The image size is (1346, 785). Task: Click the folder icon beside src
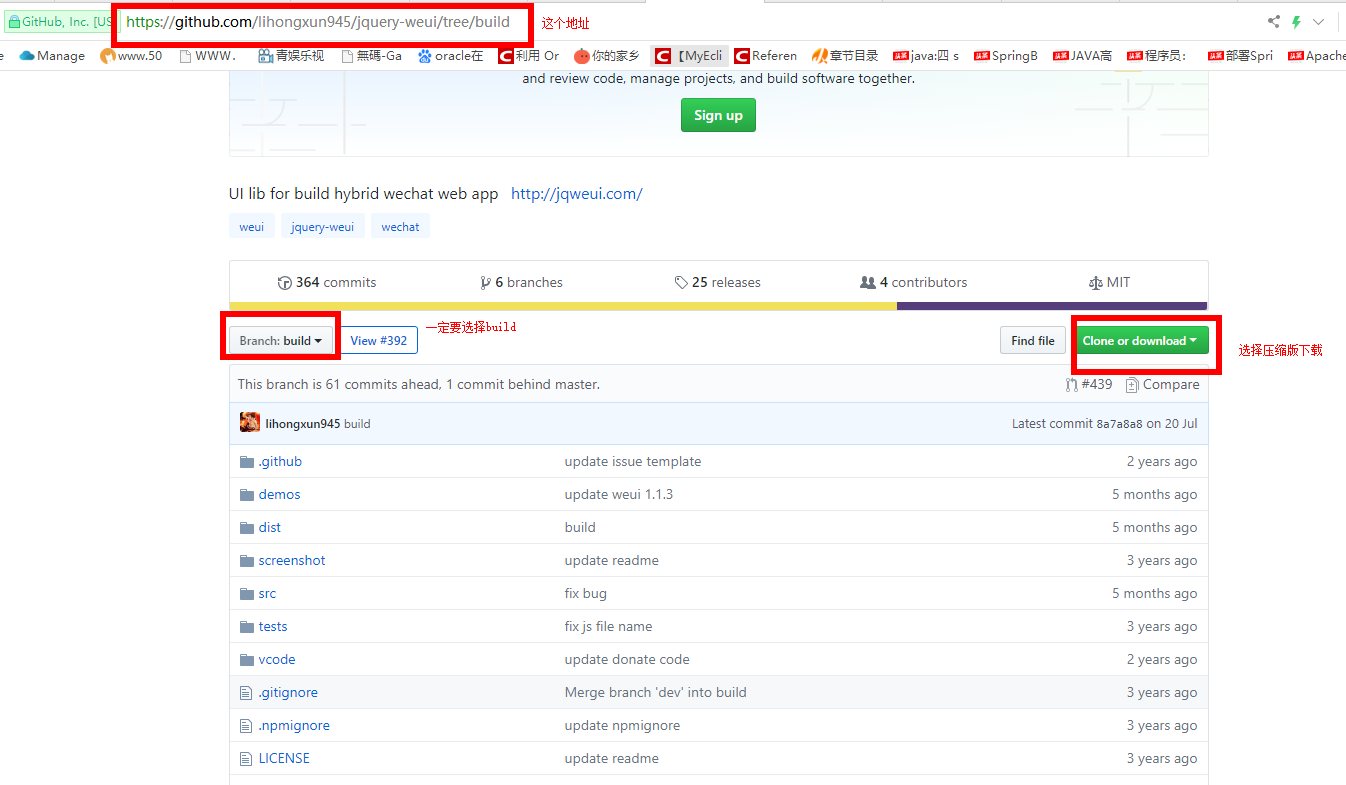(247, 594)
